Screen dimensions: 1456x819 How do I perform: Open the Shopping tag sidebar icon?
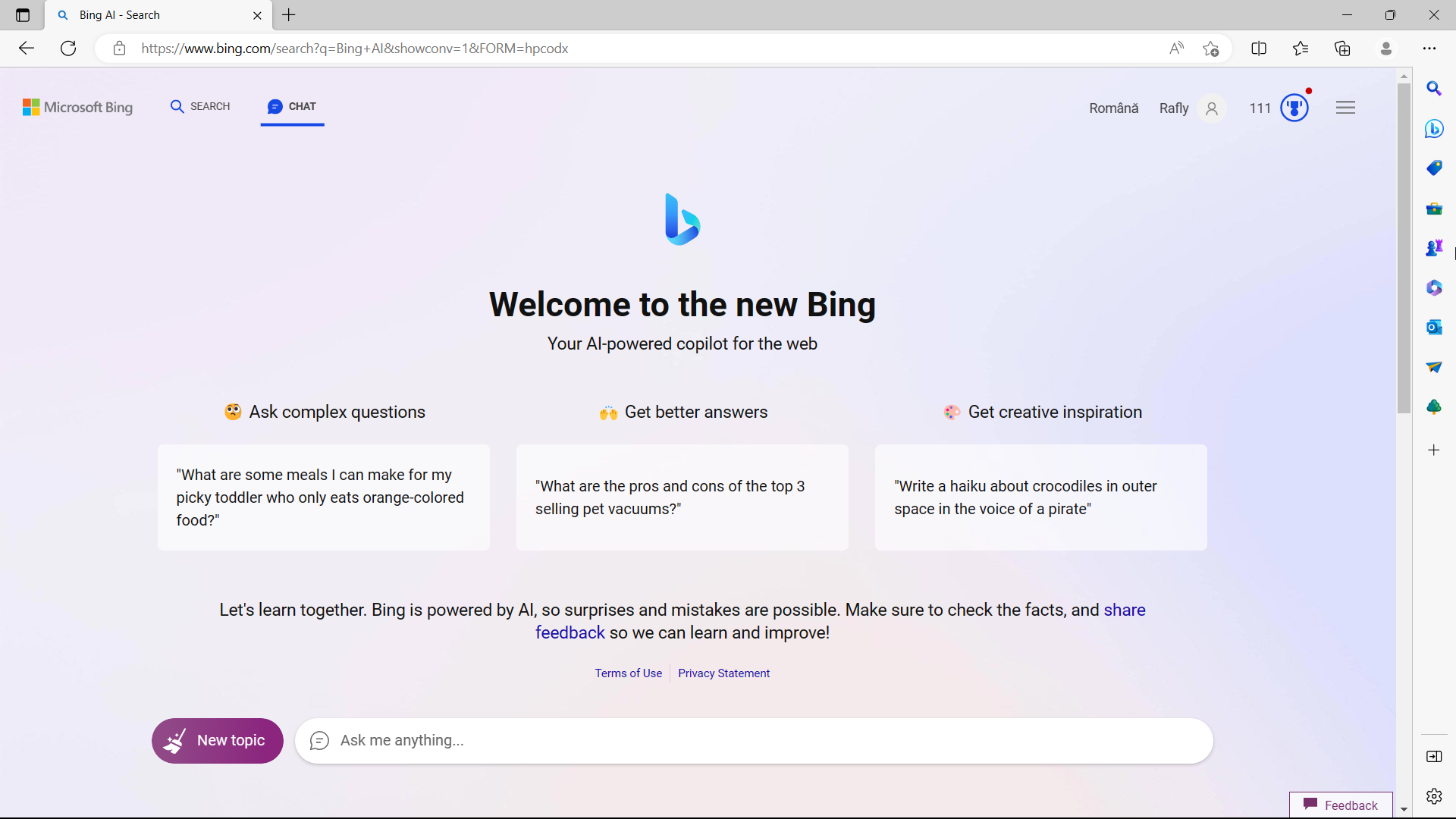coord(1433,168)
